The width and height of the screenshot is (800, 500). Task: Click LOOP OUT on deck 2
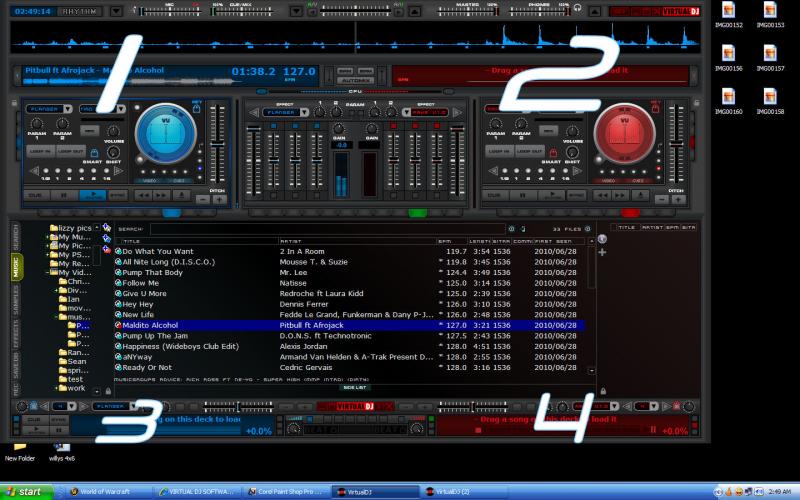pyautogui.click(x=530, y=152)
